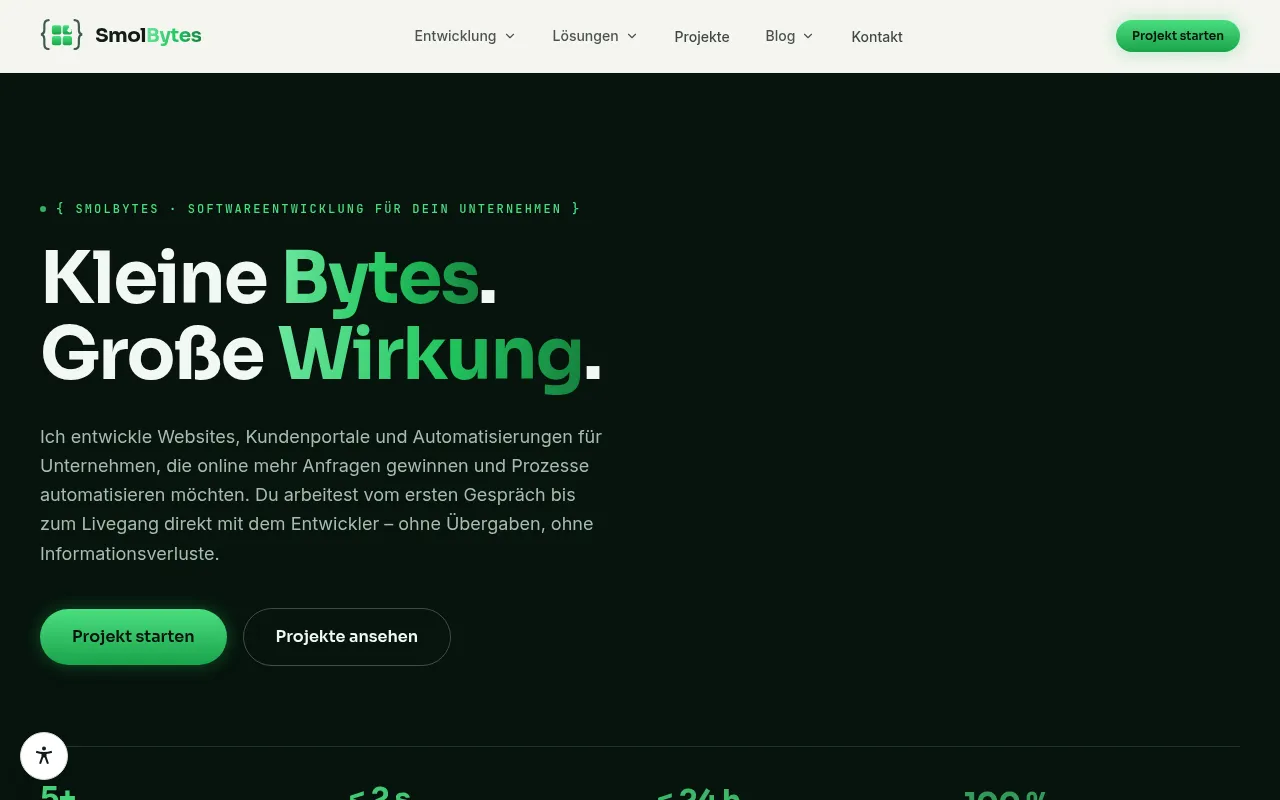
Task: Click the paragraph starting 'Ich entwickle Websites'
Action: pos(321,495)
